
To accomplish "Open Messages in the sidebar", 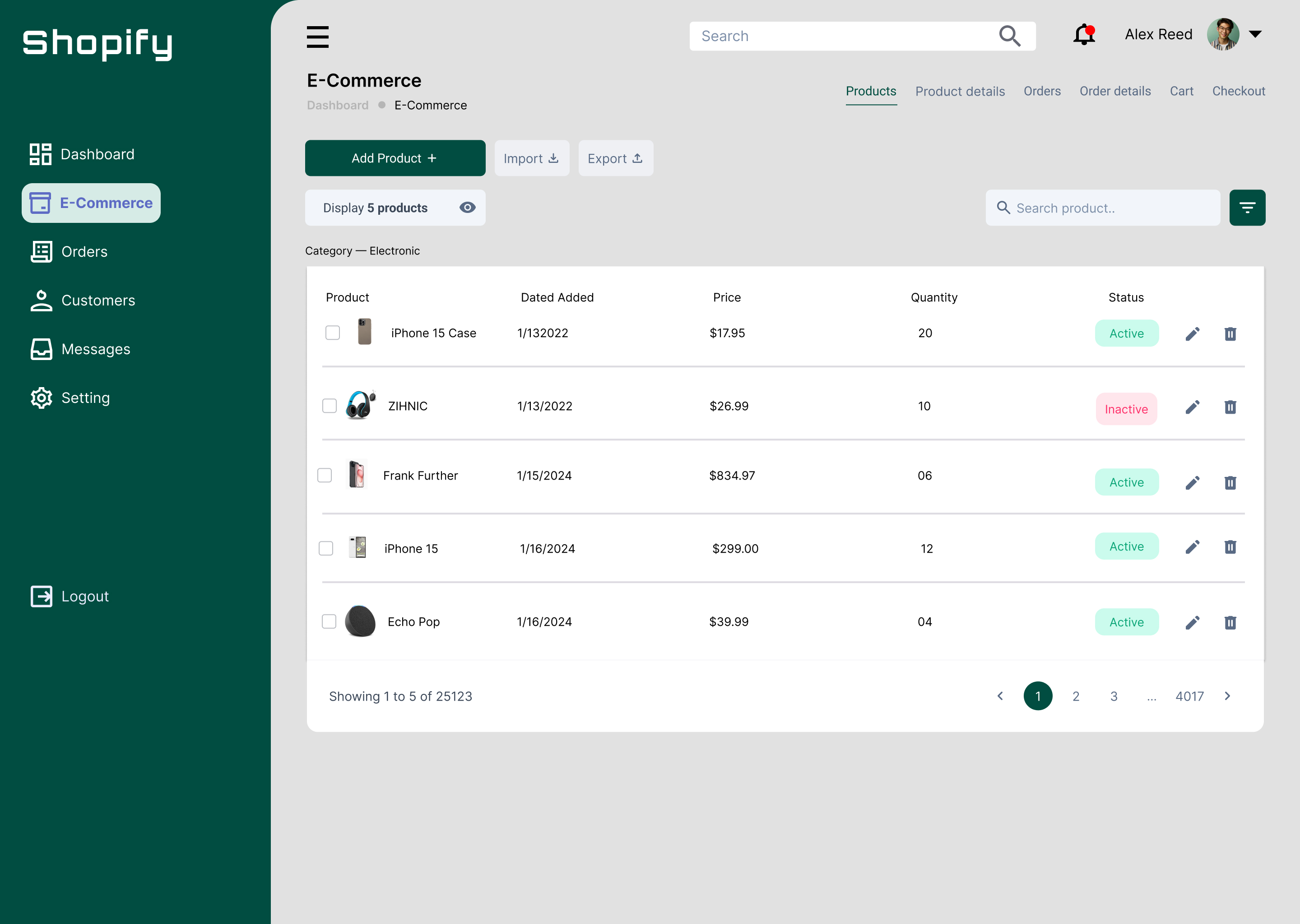I will (80, 349).
